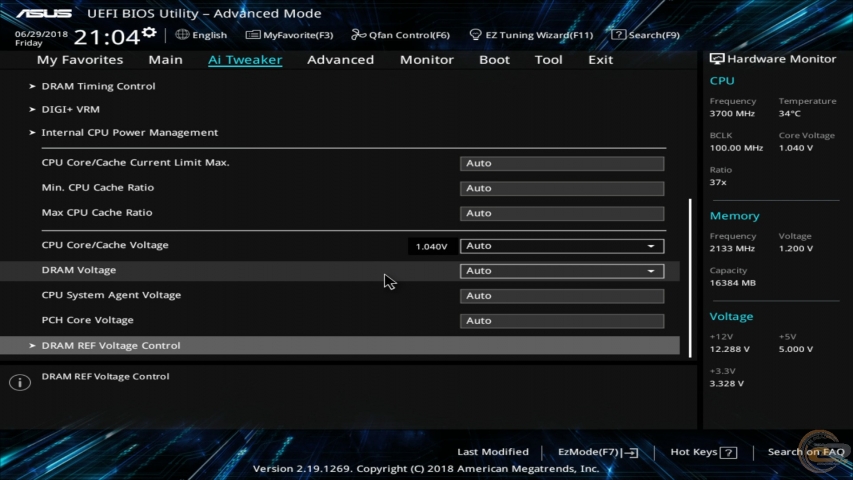Click the Max CPU Cache Ratio field
This screenshot has height=480, width=853.
[x=562, y=213]
